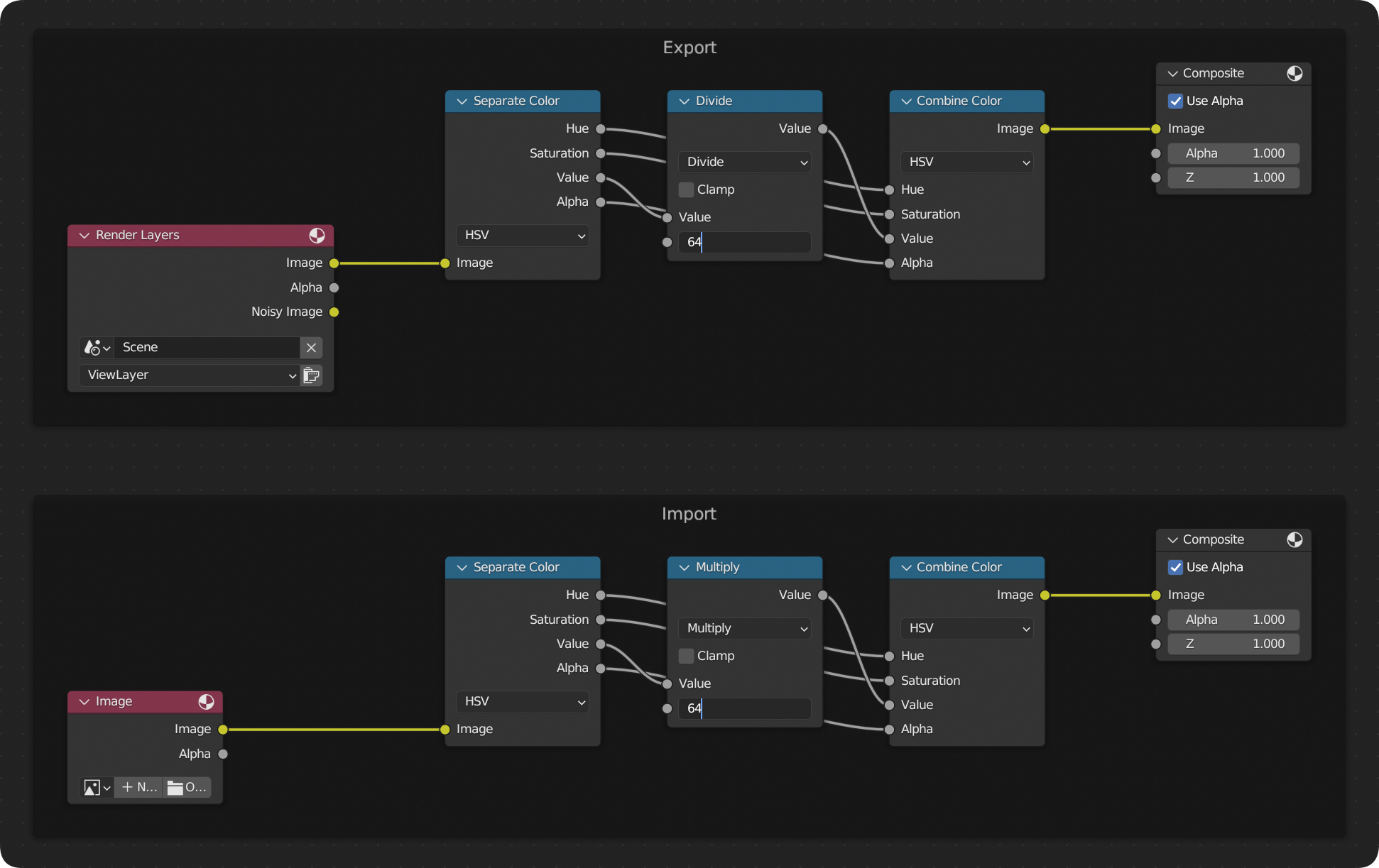This screenshot has width=1379, height=868.
Task: Enable Clamp on the Divide node
Action: coord(686,189)
